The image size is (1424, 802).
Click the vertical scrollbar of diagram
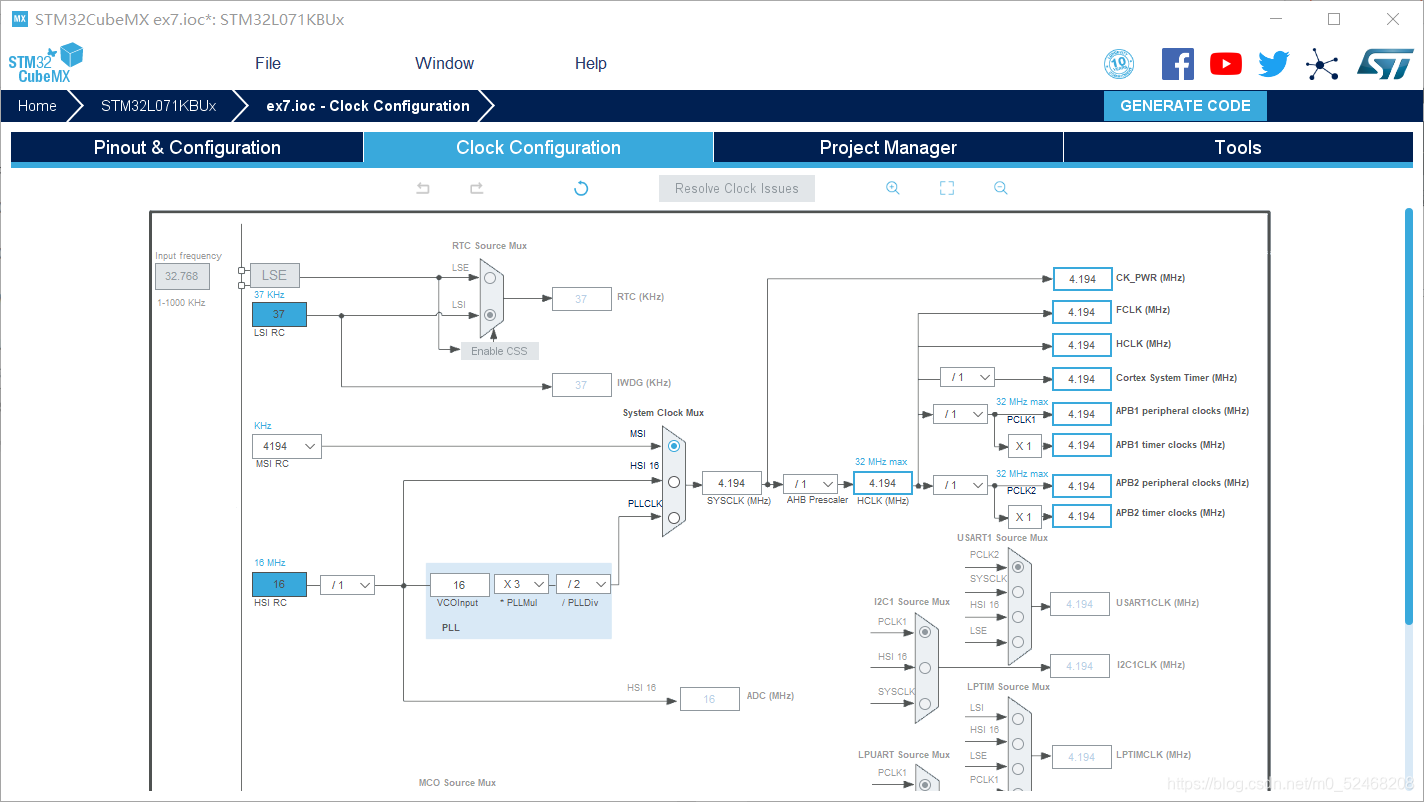(x=1409, y=418)
